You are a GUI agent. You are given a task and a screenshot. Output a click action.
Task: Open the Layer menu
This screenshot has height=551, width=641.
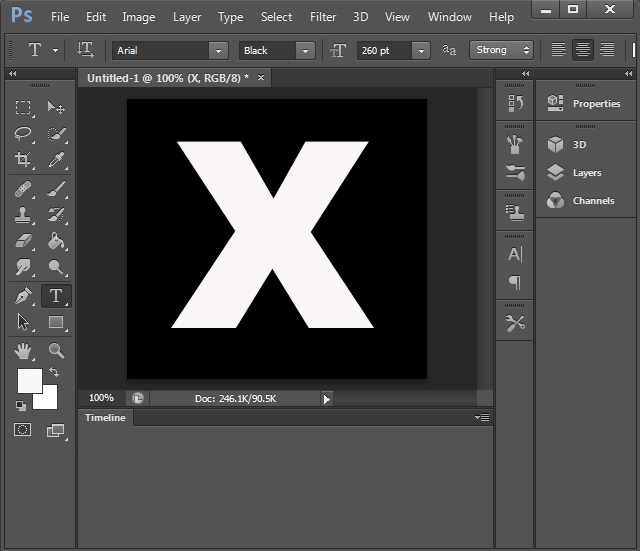tap(187, 17)
